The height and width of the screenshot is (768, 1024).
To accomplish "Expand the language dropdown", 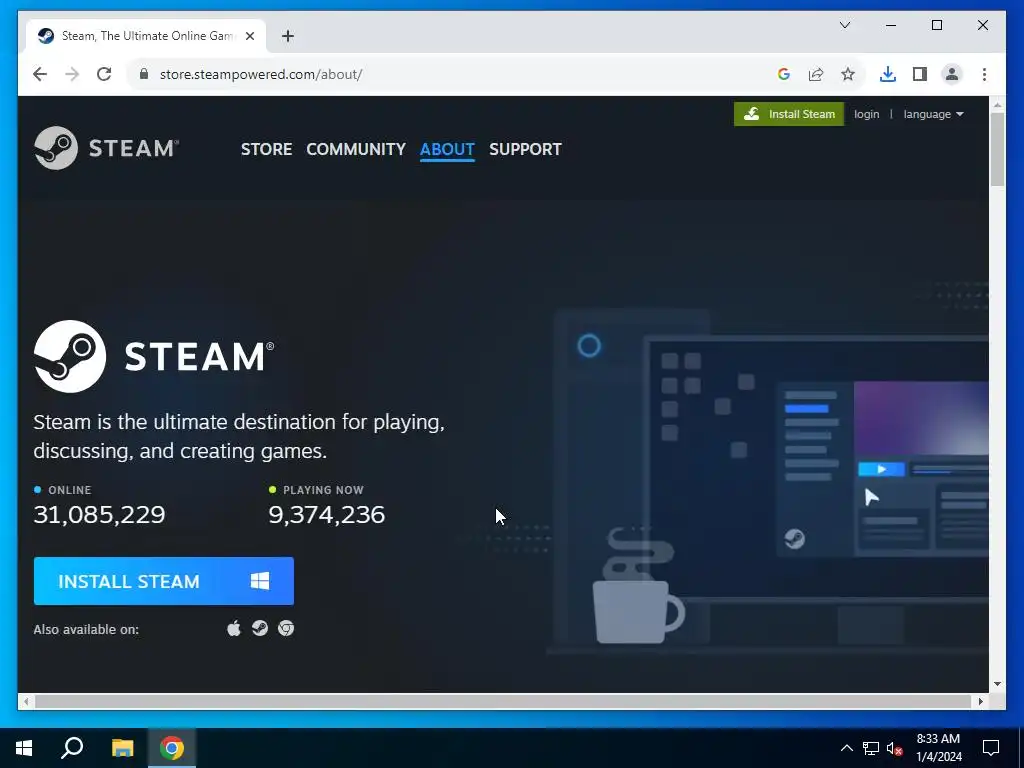I will pos(933,114).
